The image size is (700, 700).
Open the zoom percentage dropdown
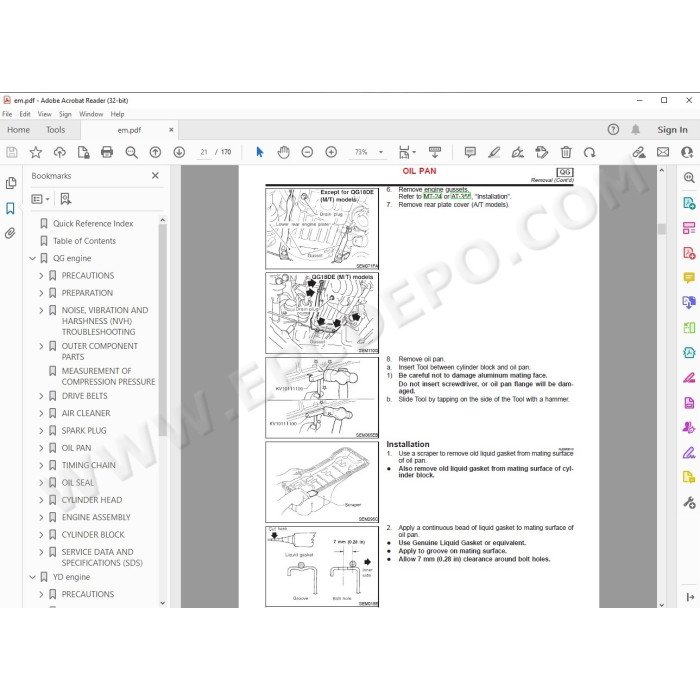pyautogui.click(x=381, y=152)
